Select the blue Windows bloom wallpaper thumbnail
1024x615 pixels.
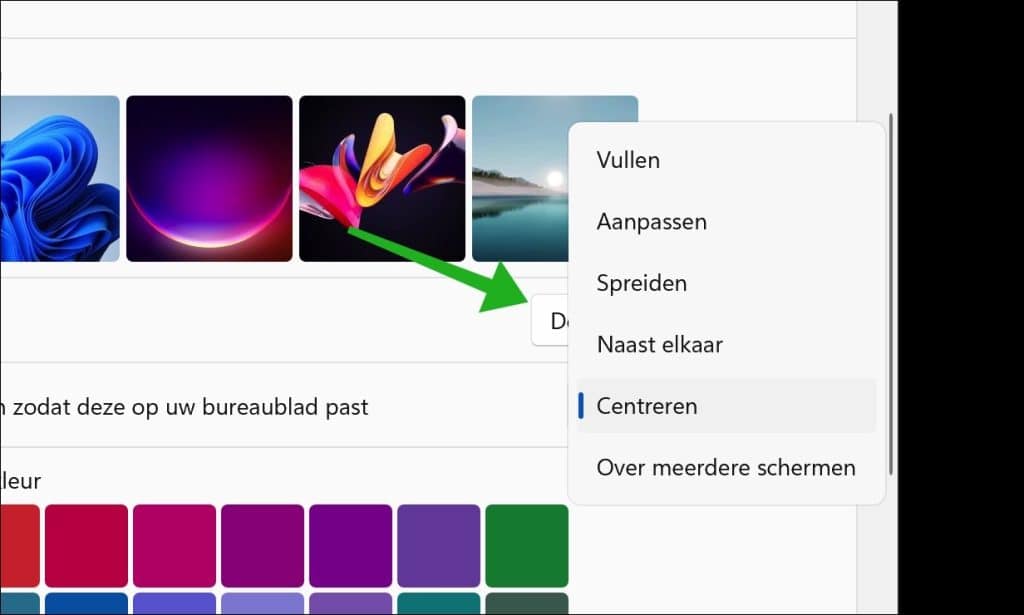(x=59, y=178)
